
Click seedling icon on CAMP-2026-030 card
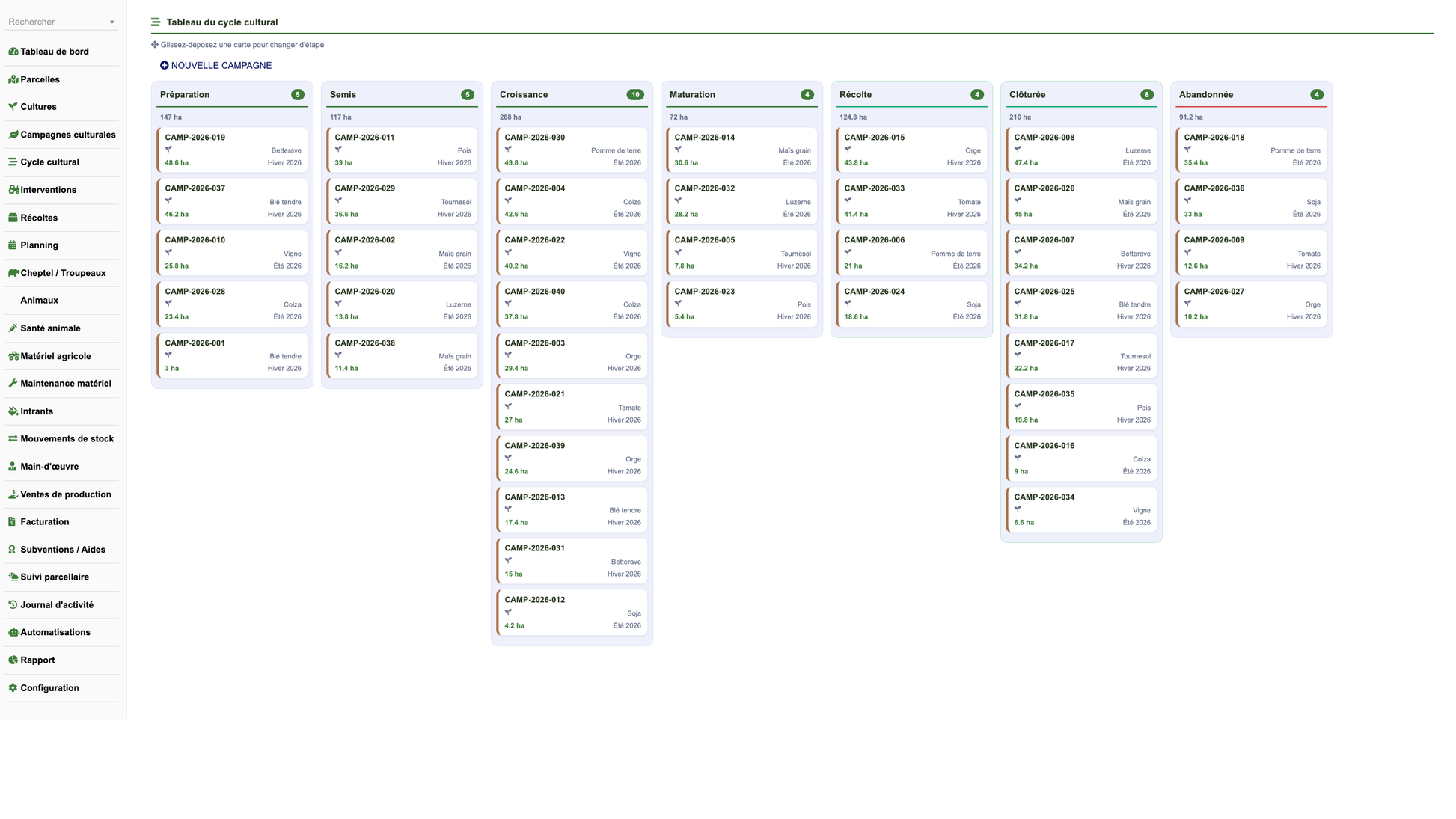[508, 150]
